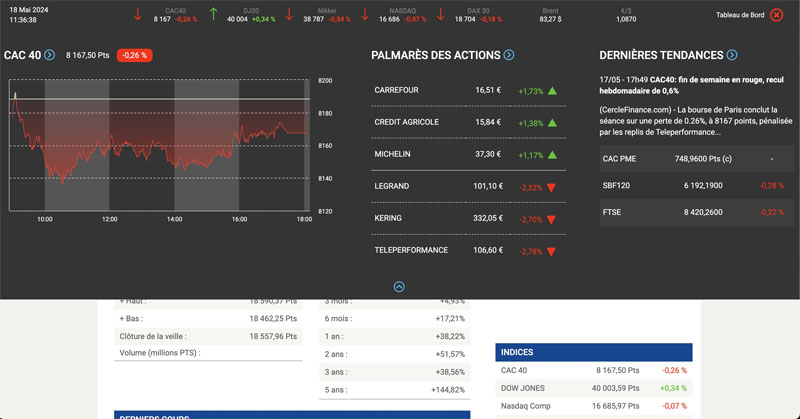Screen dimensions: 800x419
Task: Click the PALMARÈS DES ACTIONS heading
Action: click(x=436, y=55)
